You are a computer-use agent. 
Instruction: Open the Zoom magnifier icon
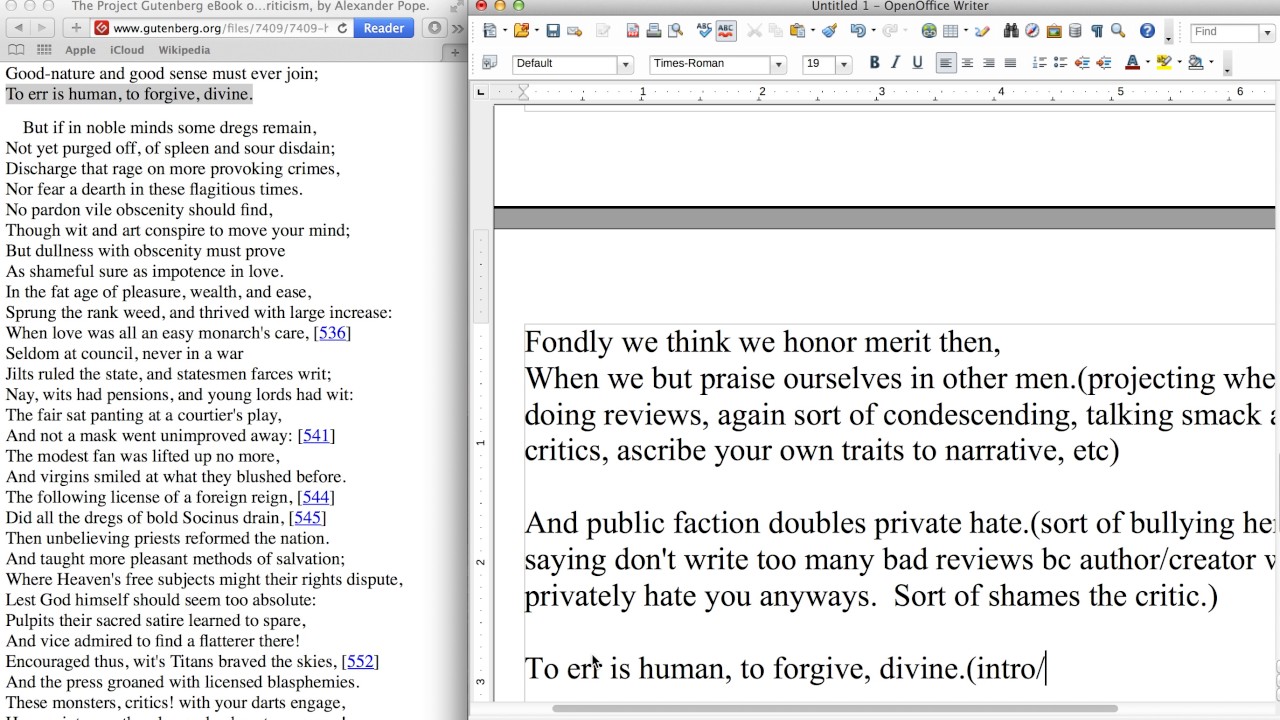coord(1118,32)
